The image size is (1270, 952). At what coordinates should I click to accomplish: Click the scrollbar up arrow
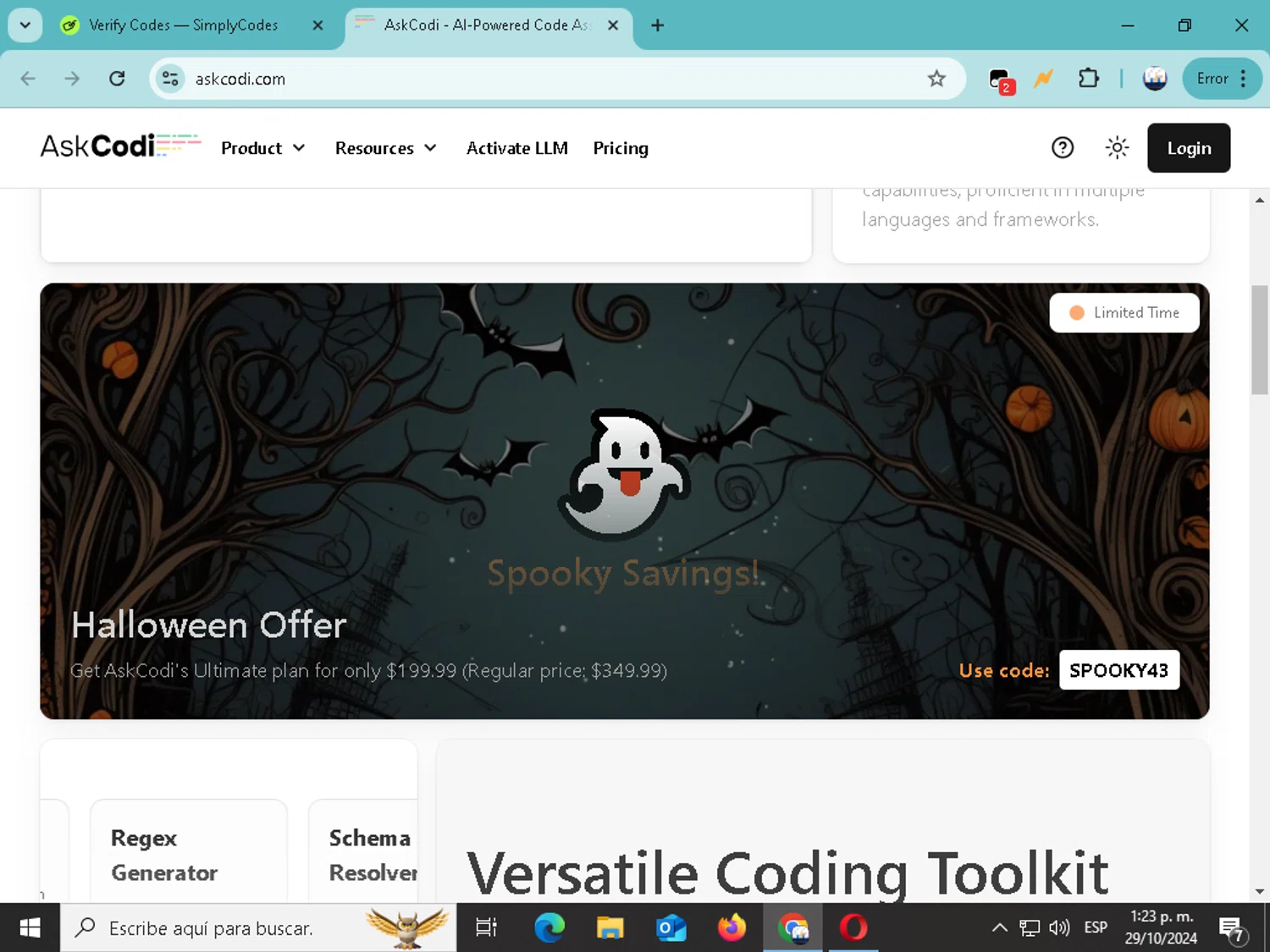pos(1260,201)
